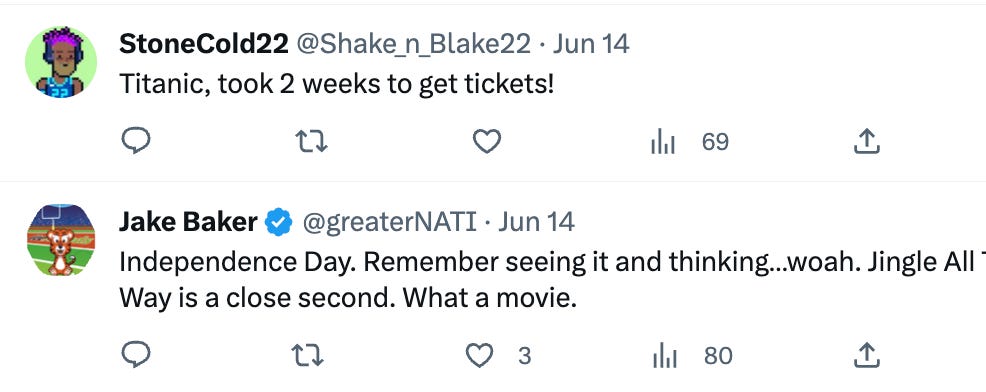Screen dimensions: 986x392
Task: Open Jun 14 timestamp on Jake Baker's tweet
Action: pyautogui.click(x=536, y=222)
